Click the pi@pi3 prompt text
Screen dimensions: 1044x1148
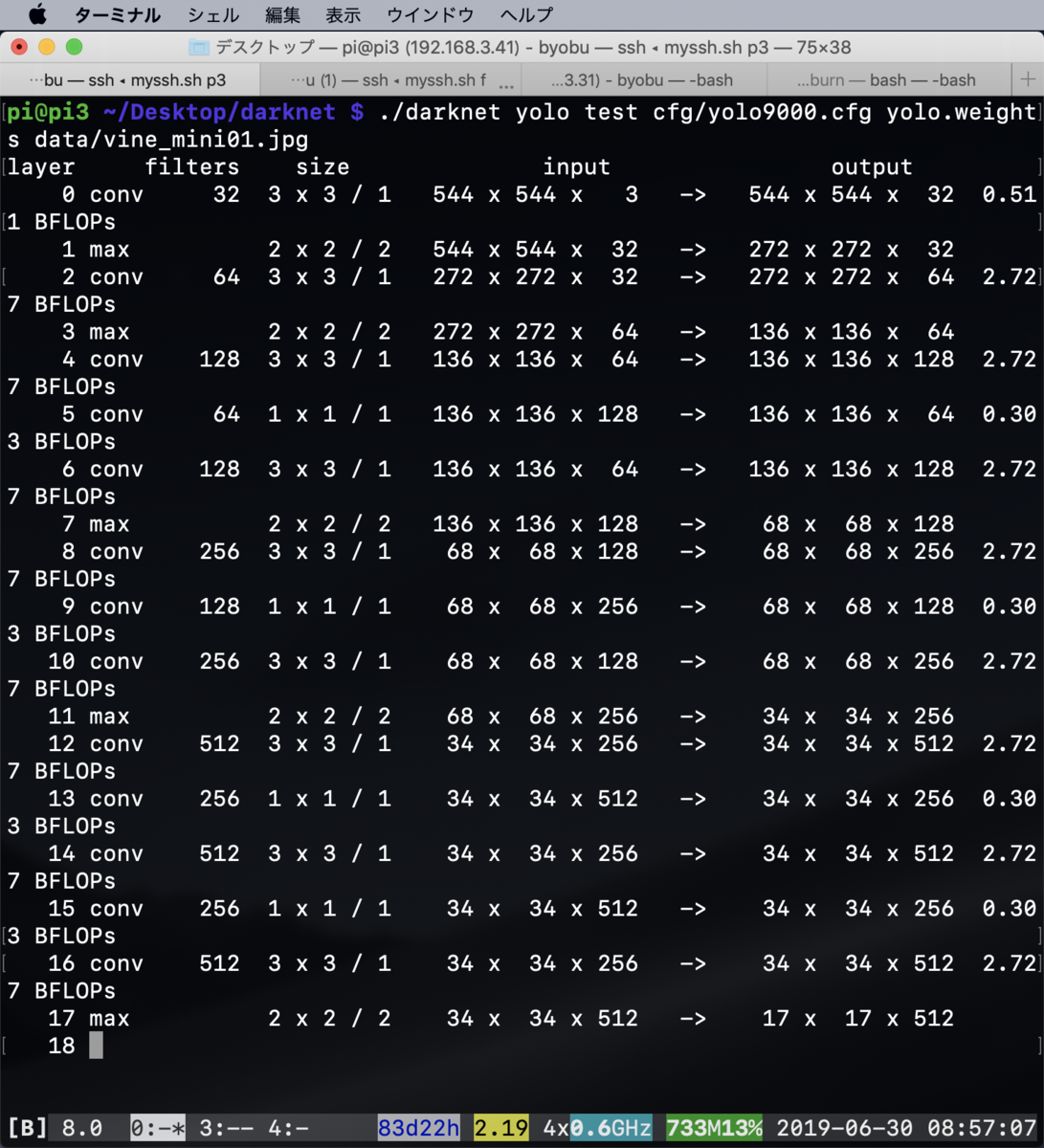[48, 112]
